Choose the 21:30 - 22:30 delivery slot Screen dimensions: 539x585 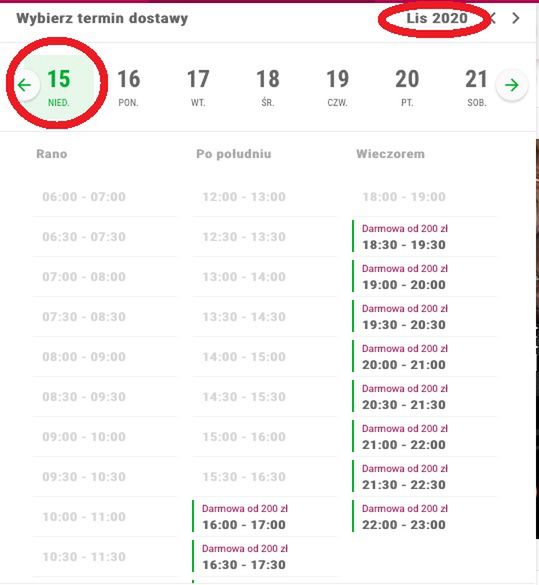(x=424, y=477)
